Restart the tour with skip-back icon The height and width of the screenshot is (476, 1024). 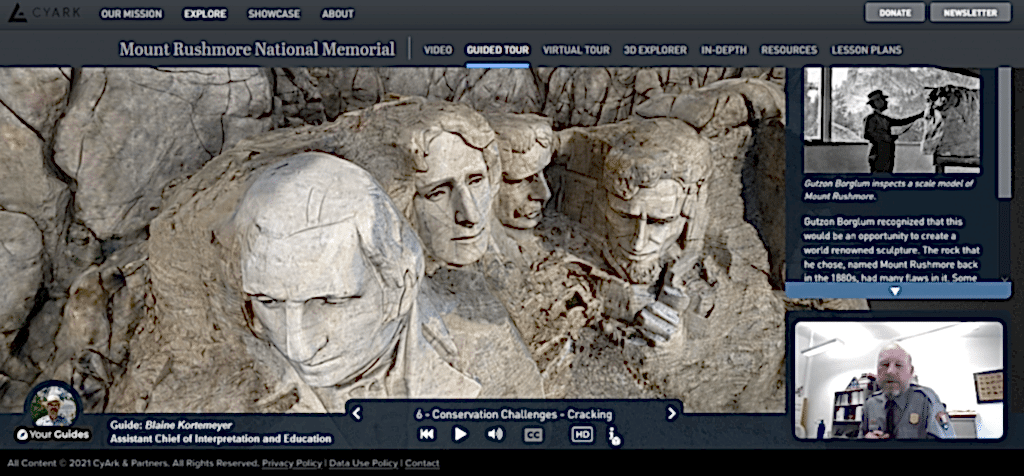[x=426, y=434]
